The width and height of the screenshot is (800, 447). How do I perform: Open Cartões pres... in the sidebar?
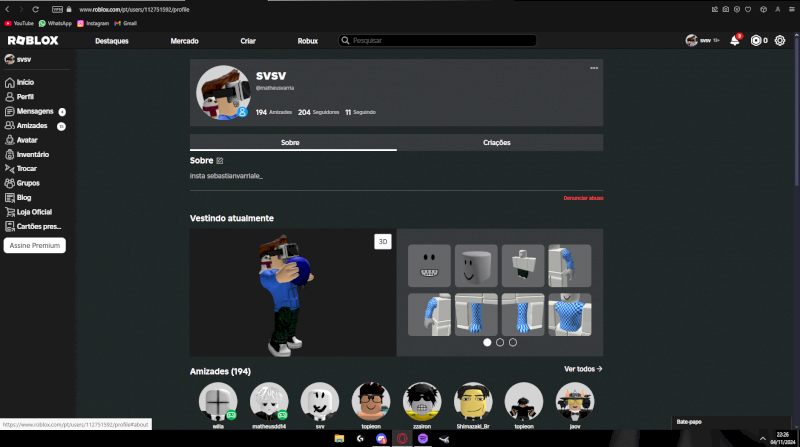[33, 226]
